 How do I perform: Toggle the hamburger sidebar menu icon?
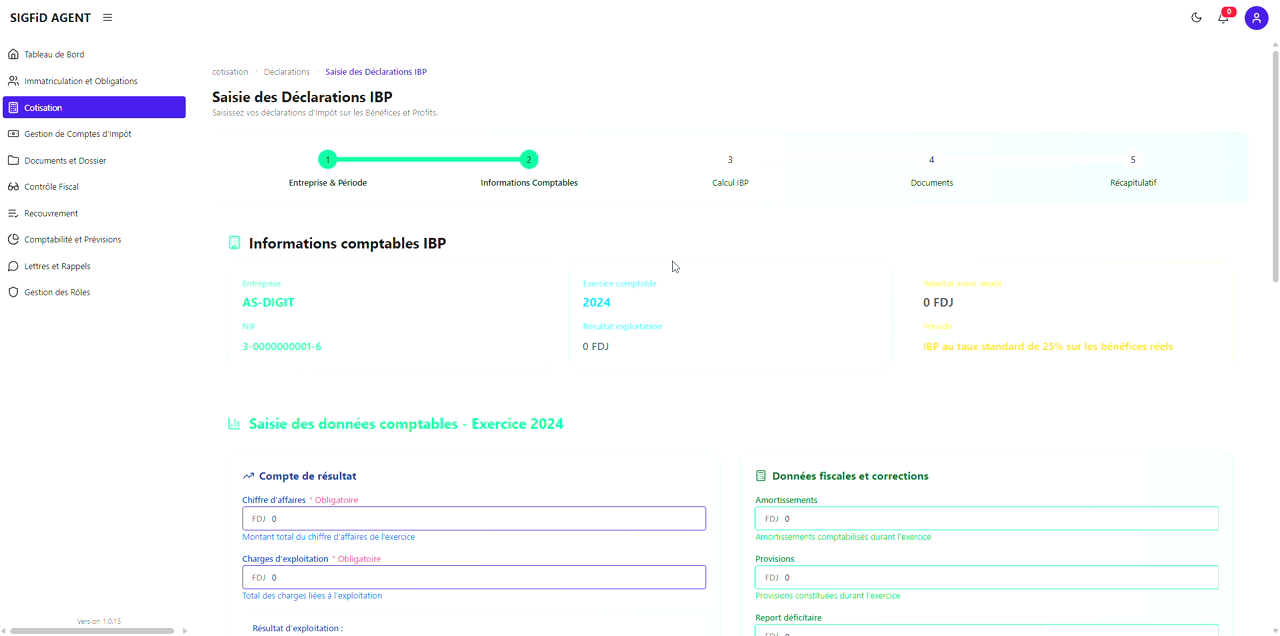(x=107, y=18)
